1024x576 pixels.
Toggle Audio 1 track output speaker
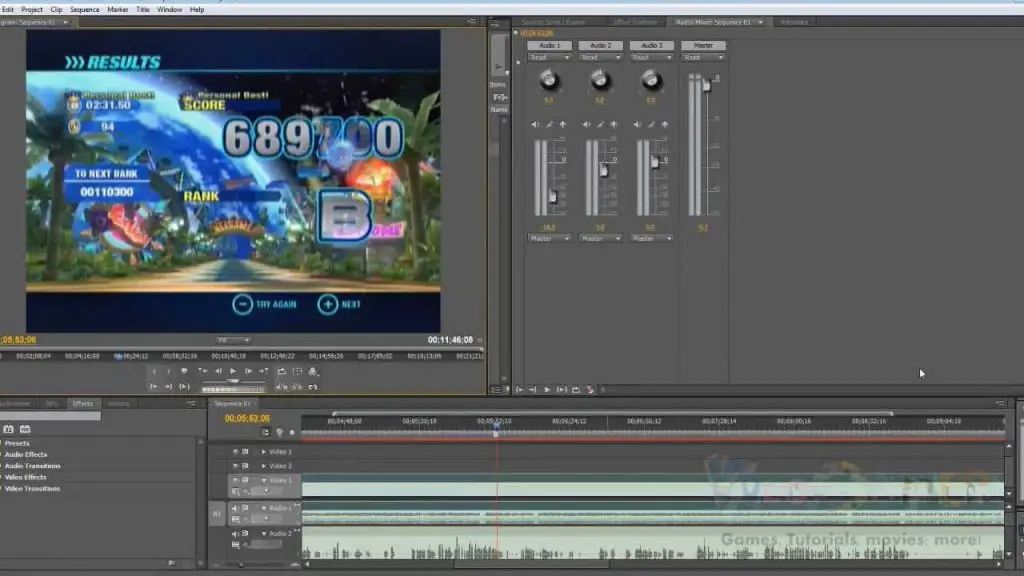click(235, 507)
